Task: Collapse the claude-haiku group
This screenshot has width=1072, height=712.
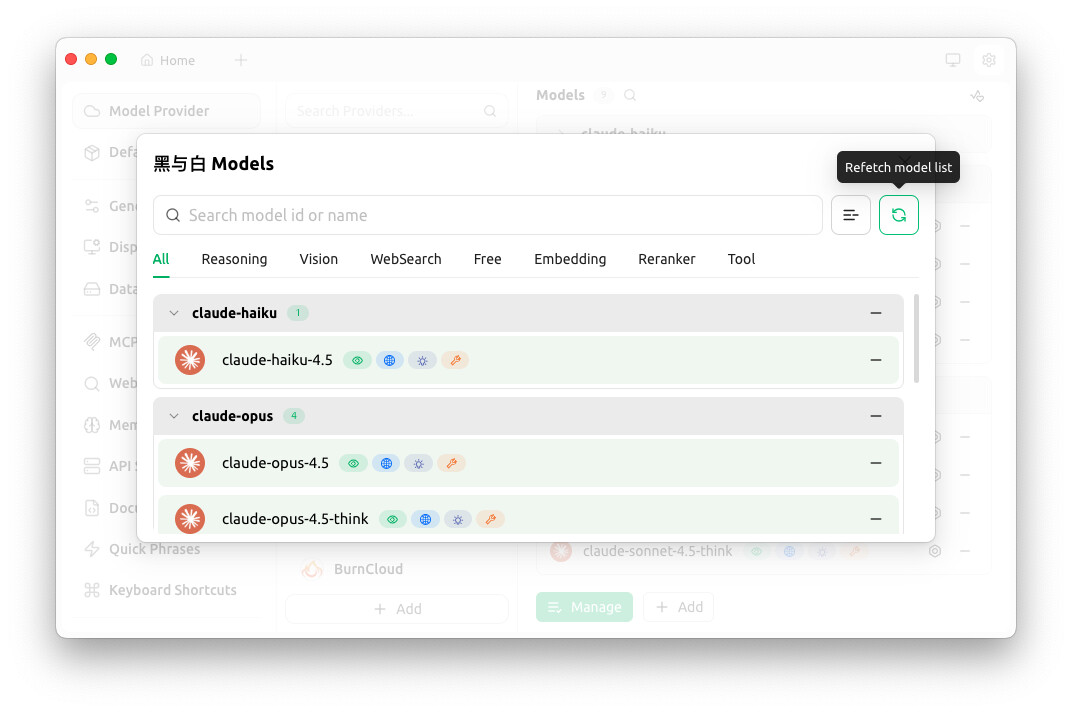Action: pyautogui.click(x=174, y=313)
